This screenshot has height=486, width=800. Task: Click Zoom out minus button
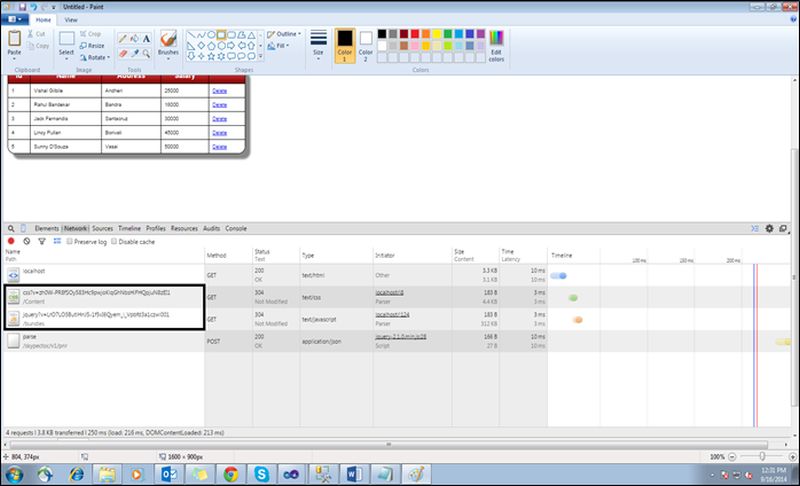click(732, 456)
